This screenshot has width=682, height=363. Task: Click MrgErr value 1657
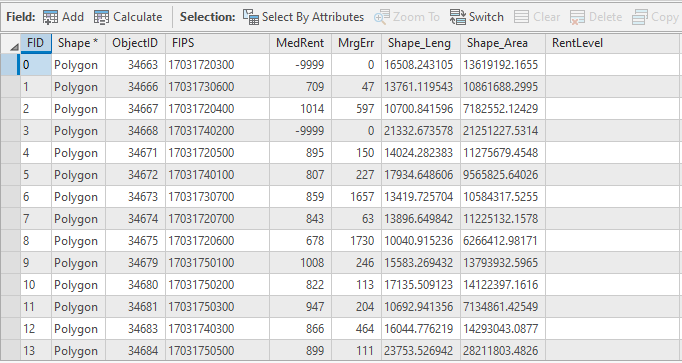tap(362, 197)
